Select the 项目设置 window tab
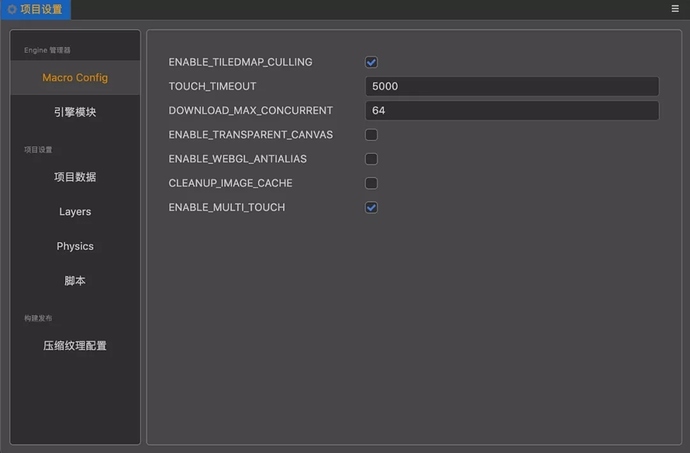This screenshot has height=453, width=690. pyautogui.click(x=36, y=9)
